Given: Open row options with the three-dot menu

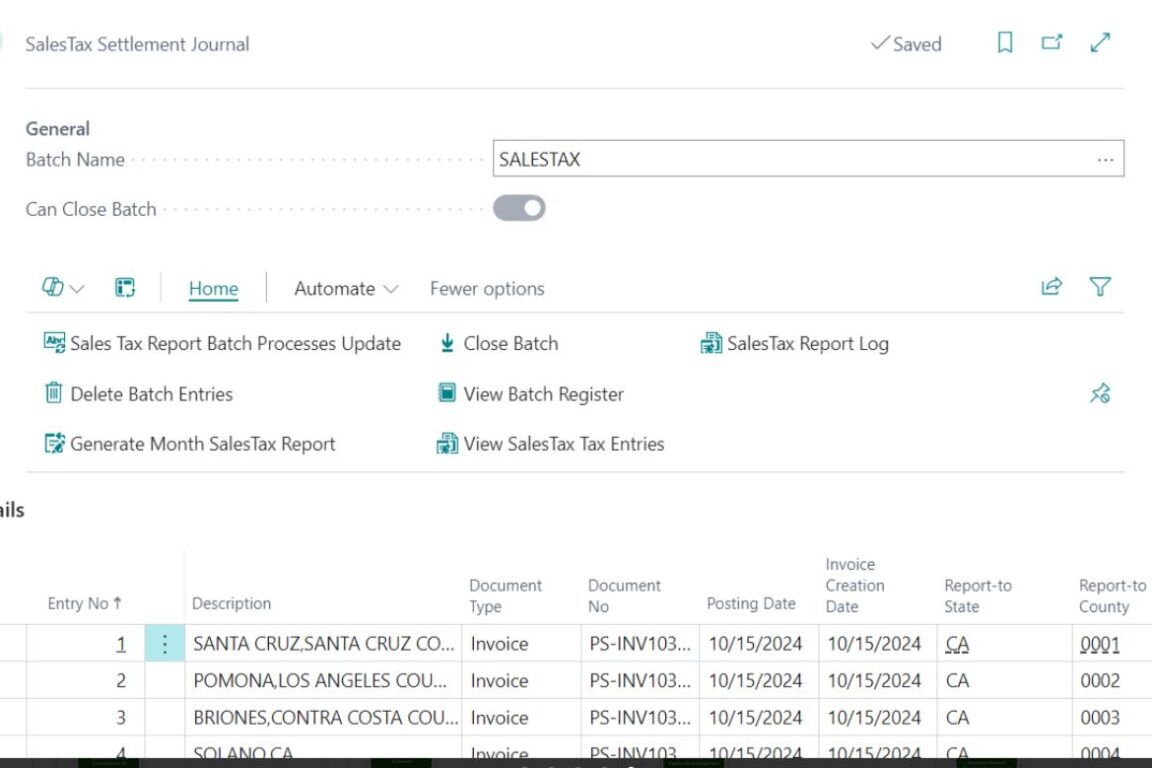Looking at the screenshot, I should coord(164,644).
